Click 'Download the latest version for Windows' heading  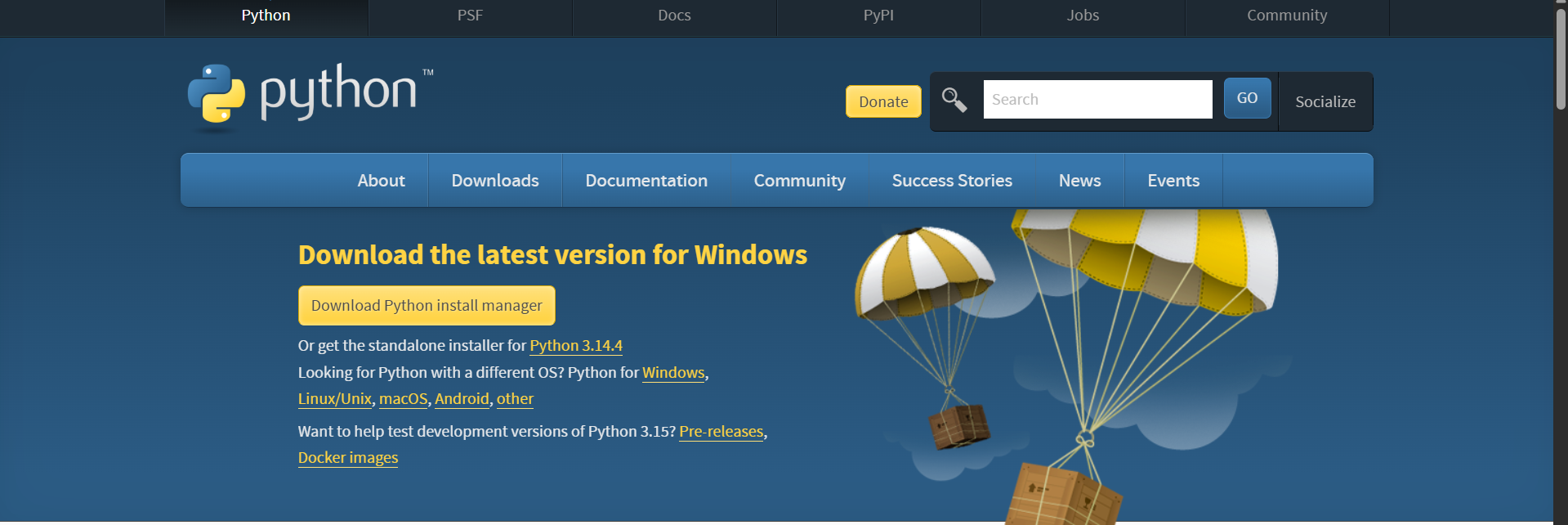click(x=552, y=254)
